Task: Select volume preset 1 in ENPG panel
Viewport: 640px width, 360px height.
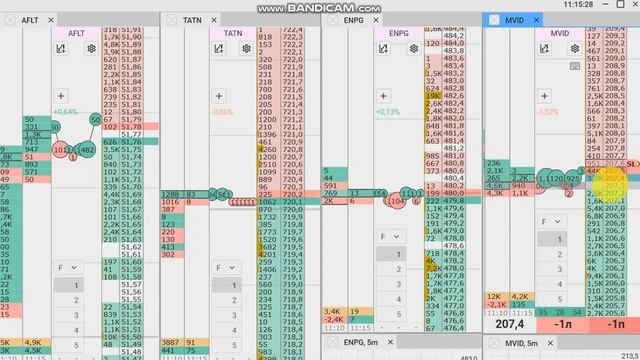Action: pos(391,254)
